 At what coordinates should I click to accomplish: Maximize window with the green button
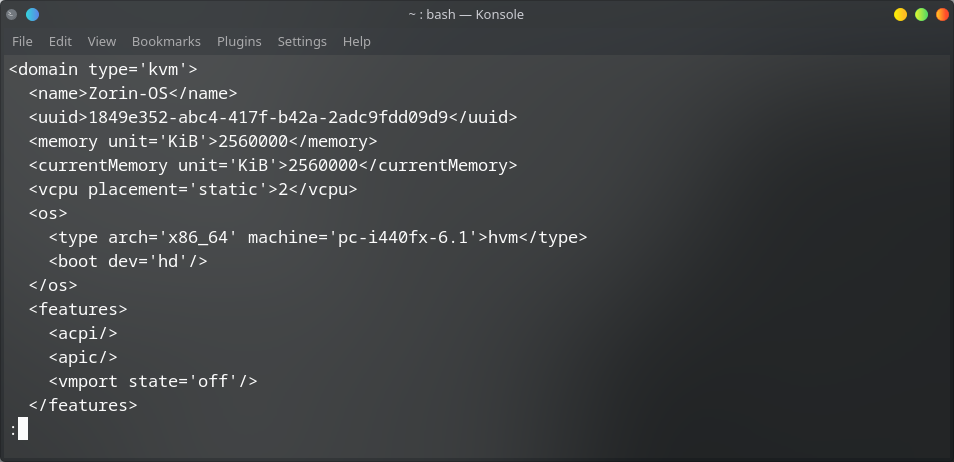tap(921, 15)
